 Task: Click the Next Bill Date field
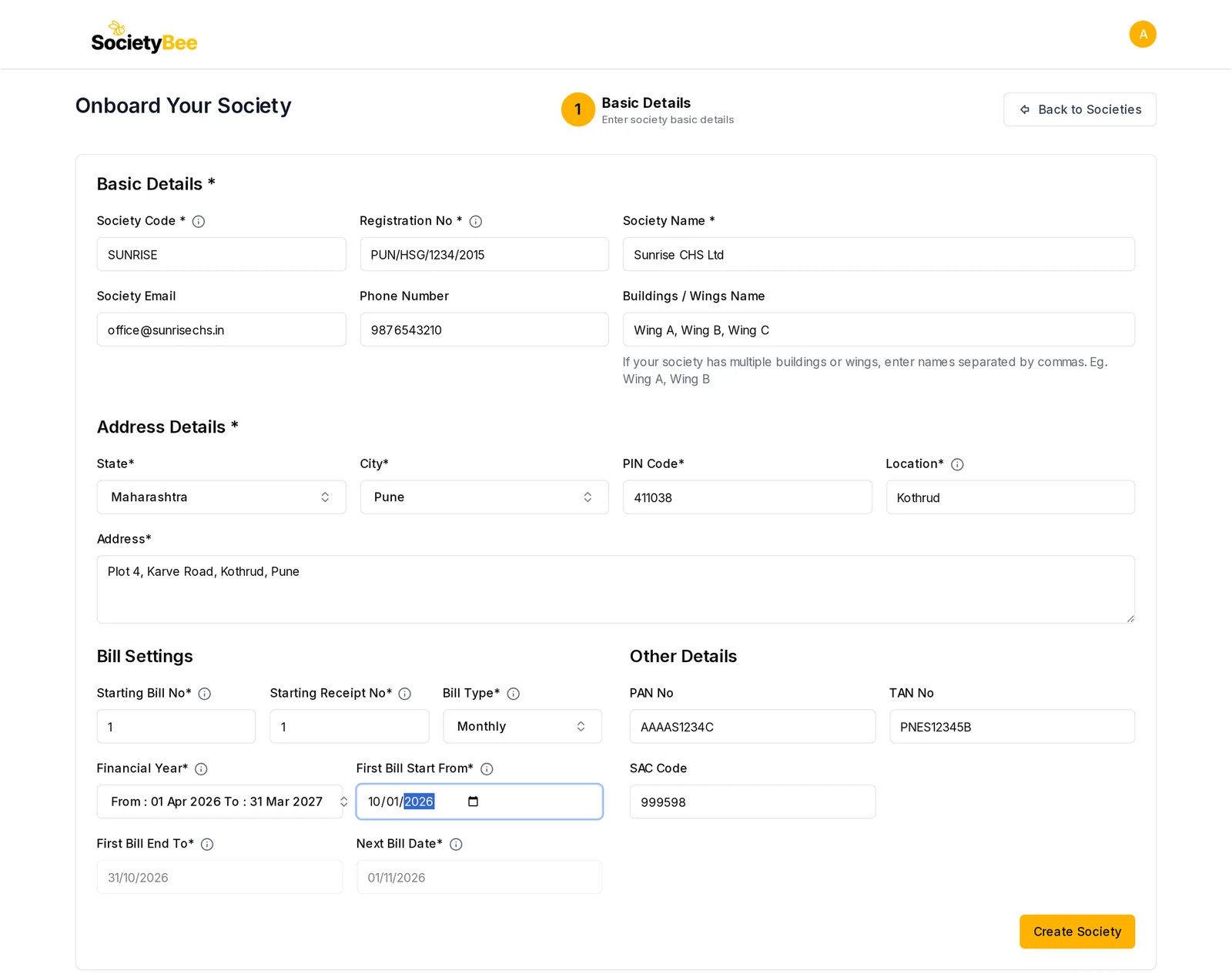(x=479, y=878)
